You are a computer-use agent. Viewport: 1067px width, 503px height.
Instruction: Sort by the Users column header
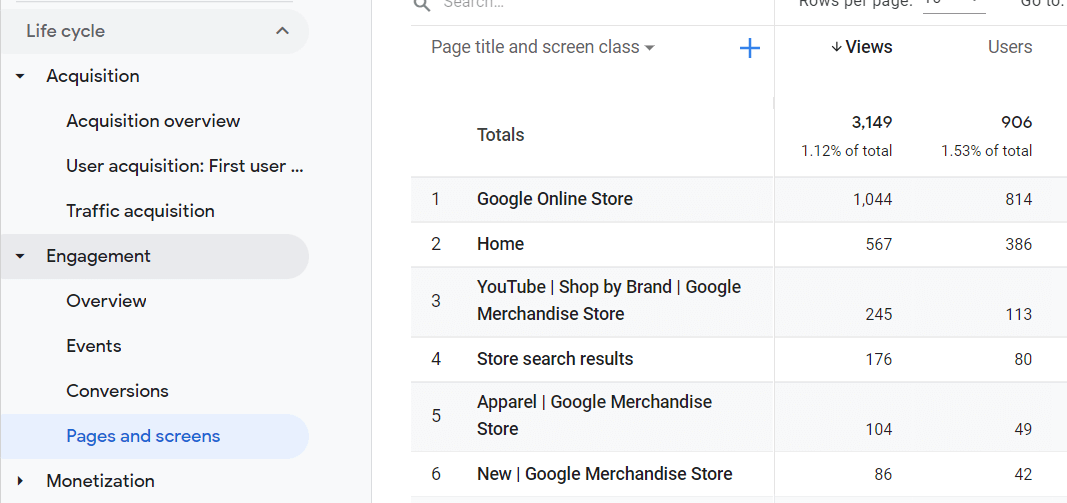(x=1009, y=47)
